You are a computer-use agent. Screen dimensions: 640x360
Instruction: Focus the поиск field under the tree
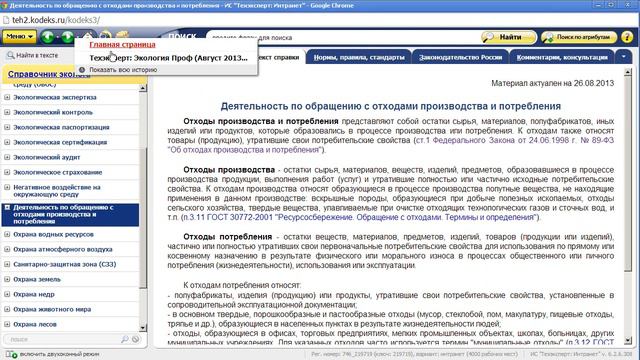[x=61, y=339]
